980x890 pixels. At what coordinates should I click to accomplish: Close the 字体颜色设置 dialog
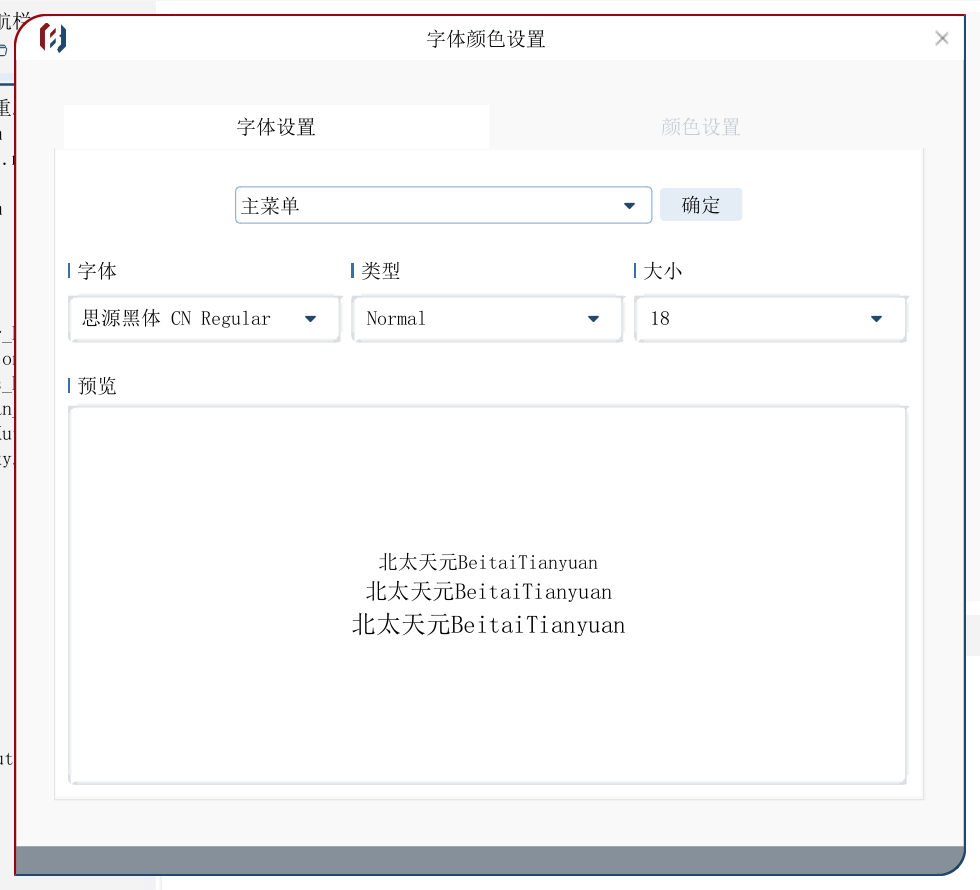coord(941,38)
